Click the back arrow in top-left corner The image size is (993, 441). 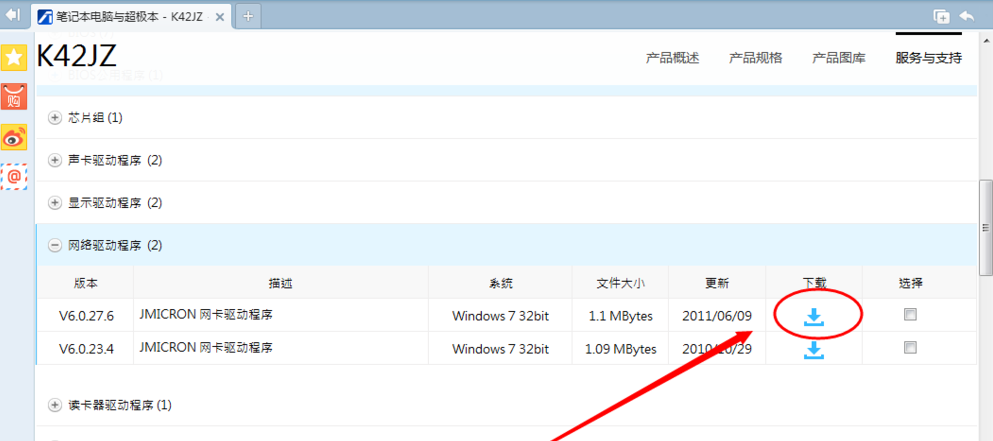pos(13,14)
